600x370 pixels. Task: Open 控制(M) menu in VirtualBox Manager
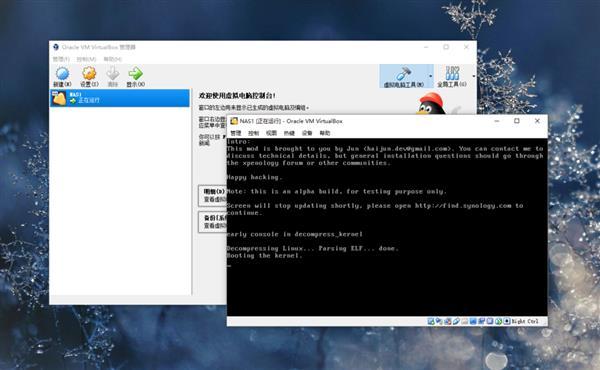click(x=86, y=59)
